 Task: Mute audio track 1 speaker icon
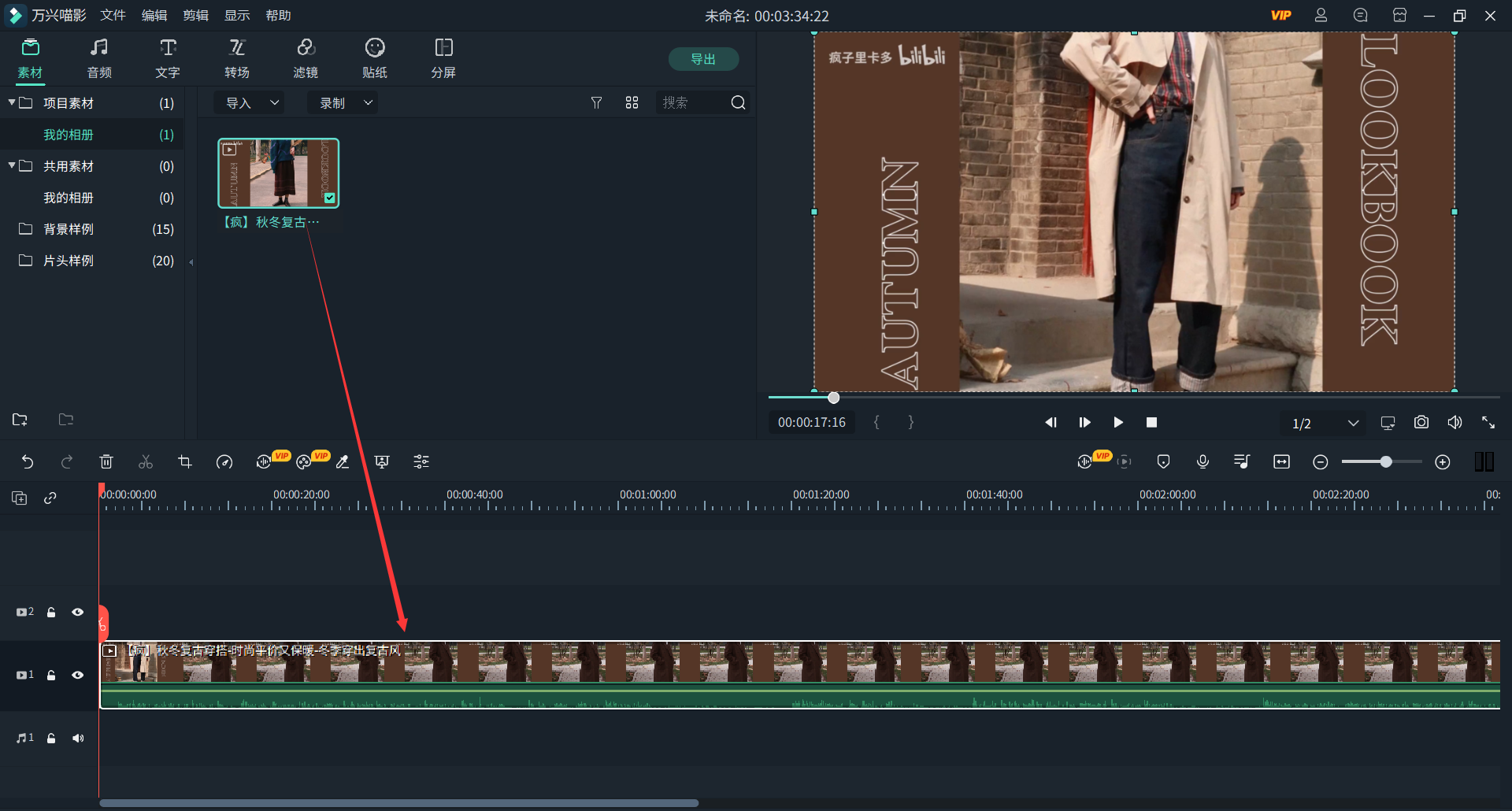click(78, 738)
